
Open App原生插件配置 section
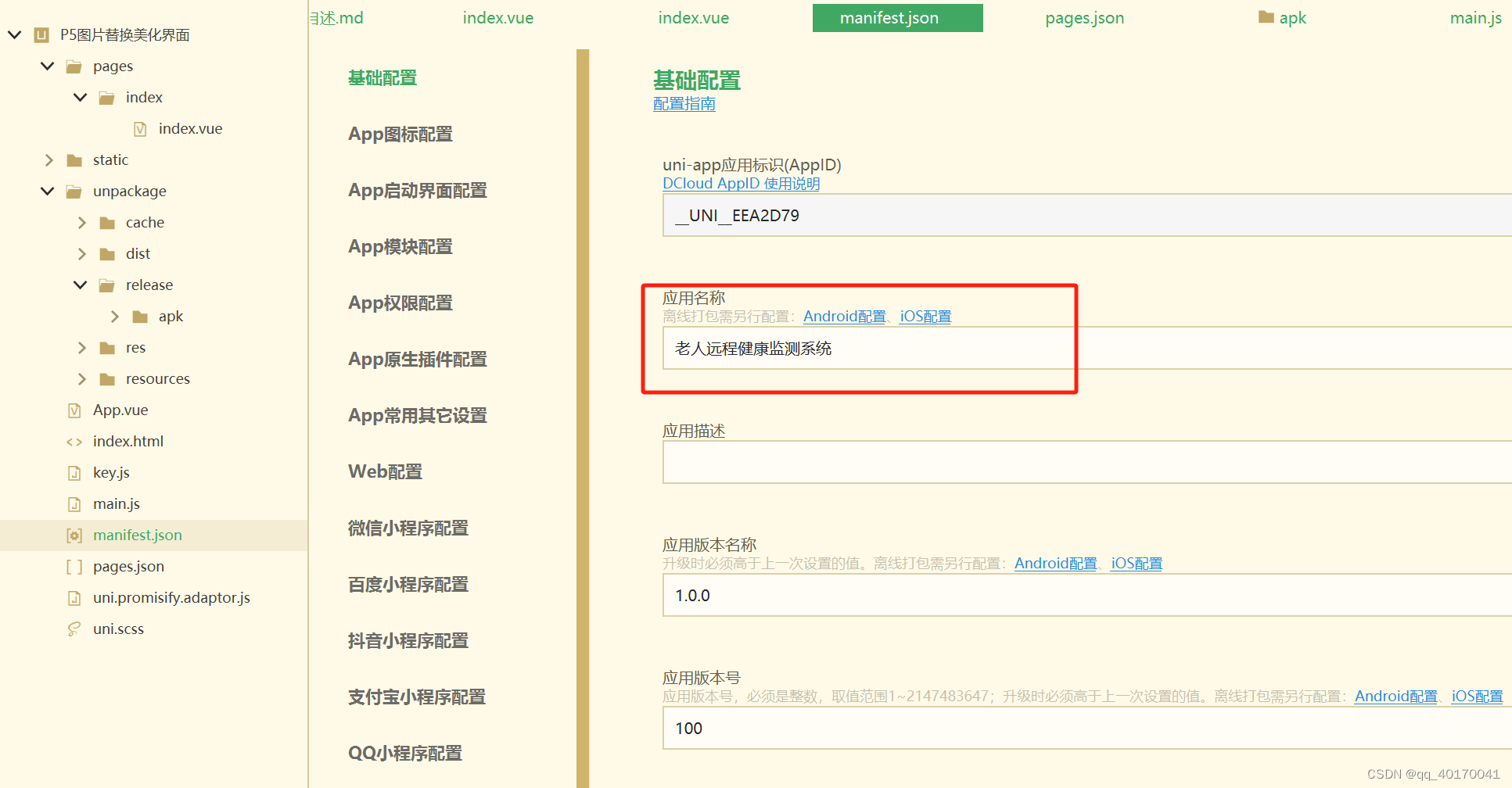[x=418, y=360]
